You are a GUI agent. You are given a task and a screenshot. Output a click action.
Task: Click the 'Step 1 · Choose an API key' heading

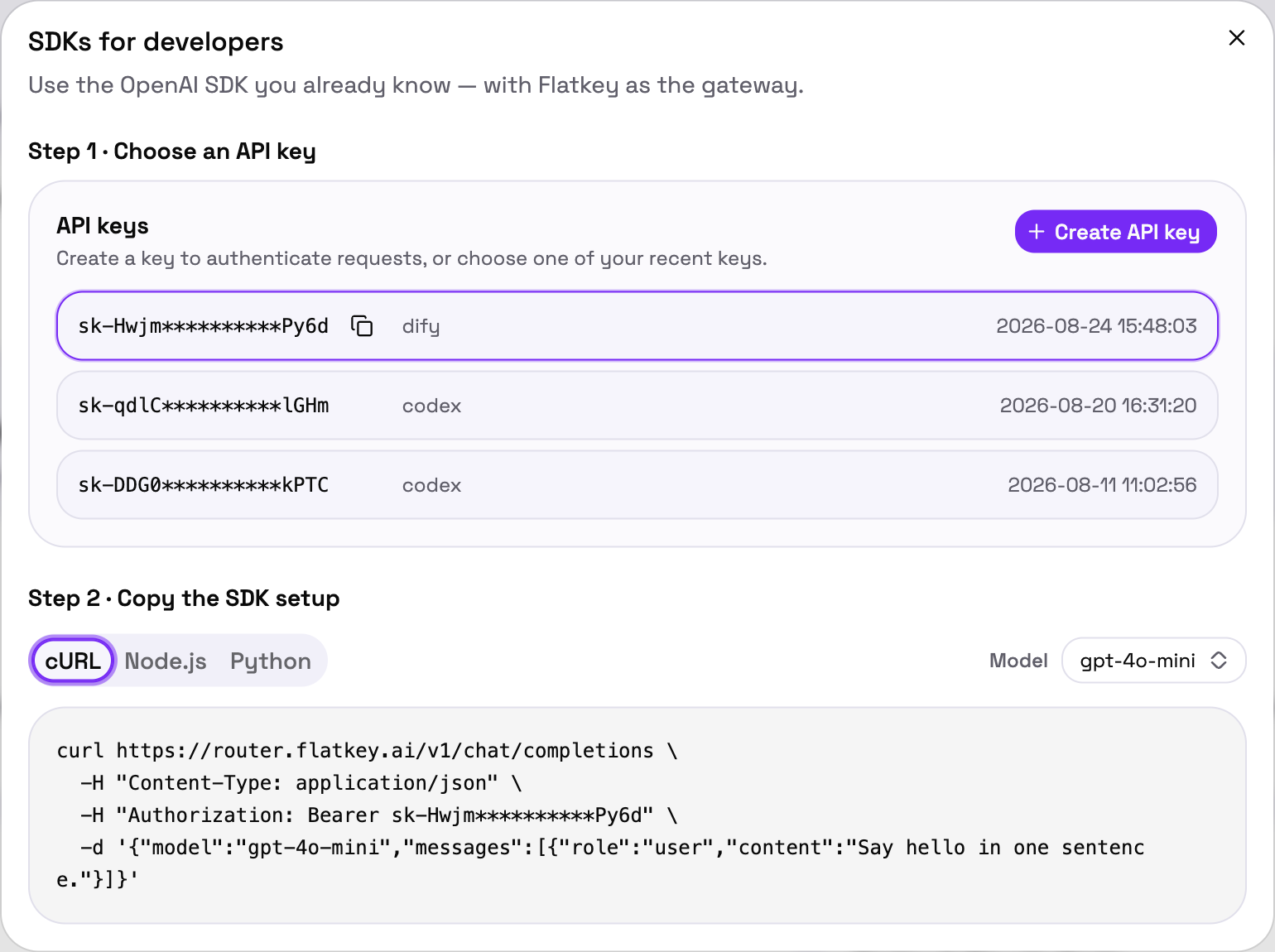[172, 151]
